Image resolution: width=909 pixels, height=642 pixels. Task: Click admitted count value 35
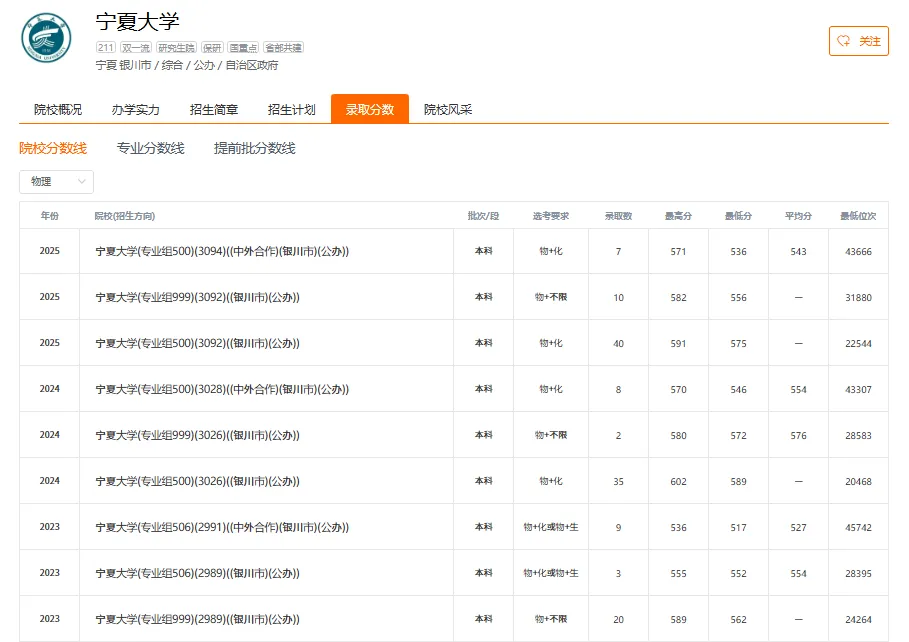pyautogui.click(x=619, y=481)
